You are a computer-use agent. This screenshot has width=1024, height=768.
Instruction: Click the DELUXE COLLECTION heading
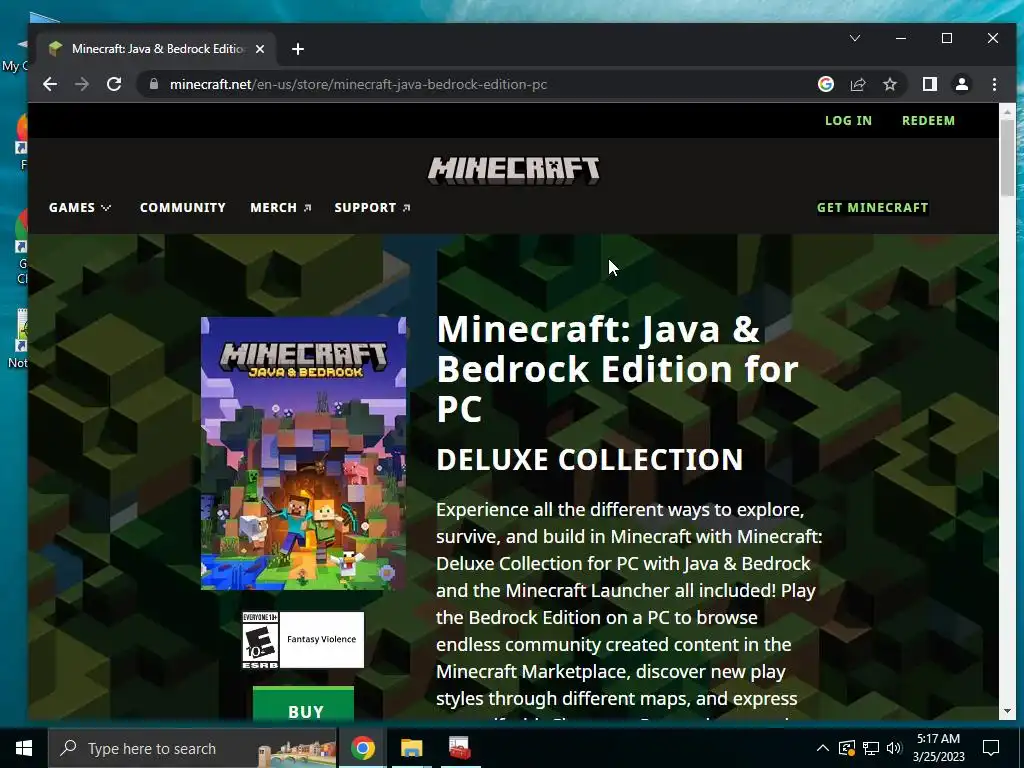click(x=589, y=460)
